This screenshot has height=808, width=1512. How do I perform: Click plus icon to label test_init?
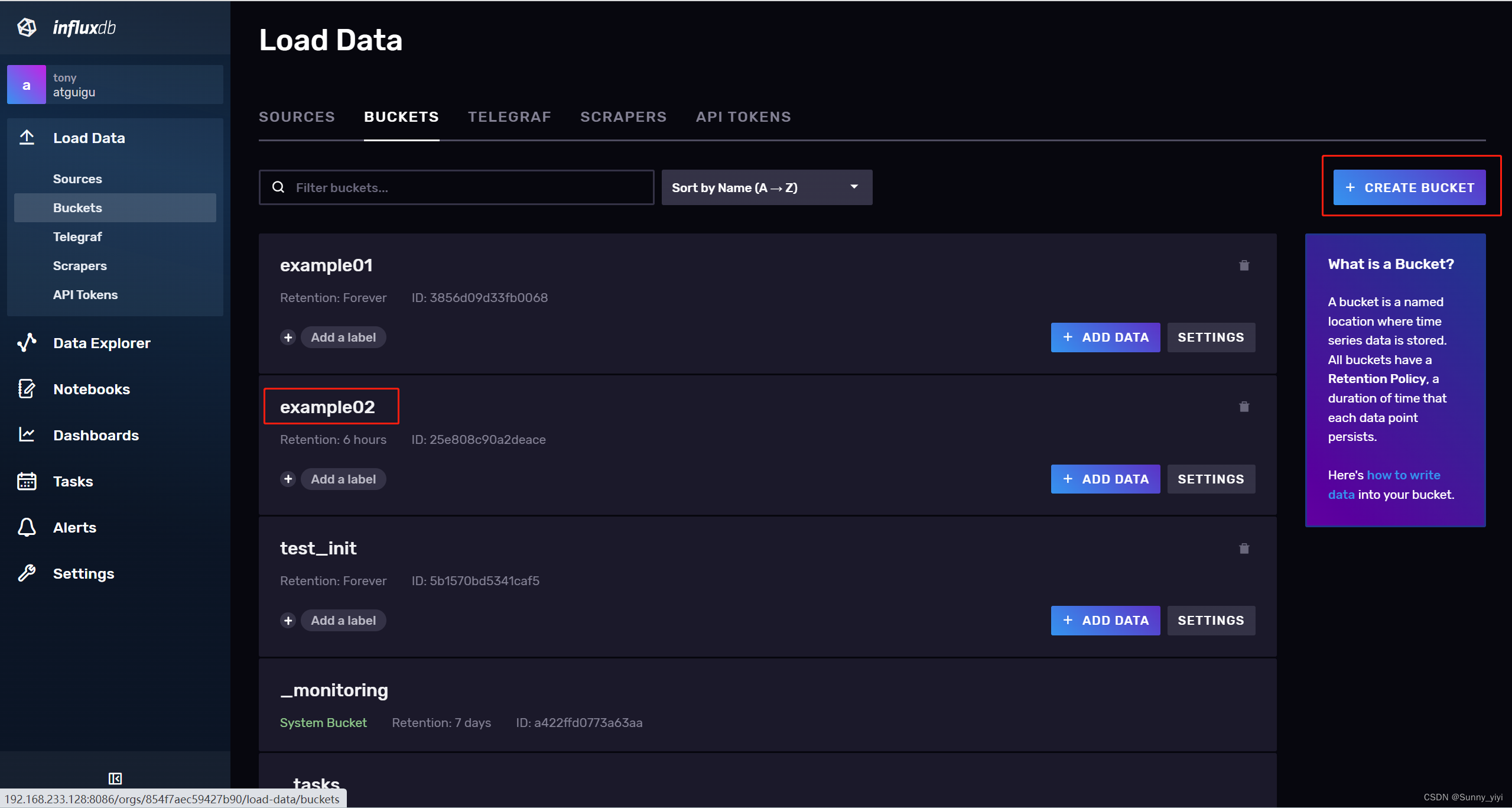(288, 621)
